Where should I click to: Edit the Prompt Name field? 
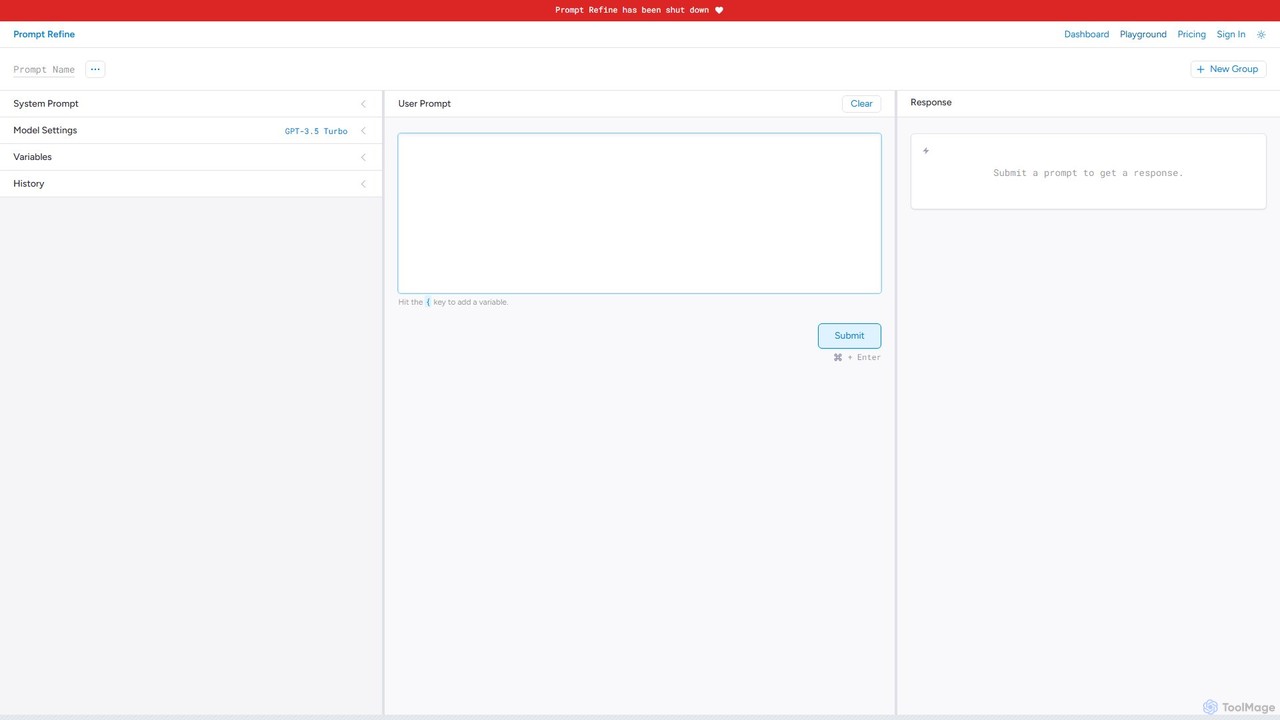(x=44, y=70)
